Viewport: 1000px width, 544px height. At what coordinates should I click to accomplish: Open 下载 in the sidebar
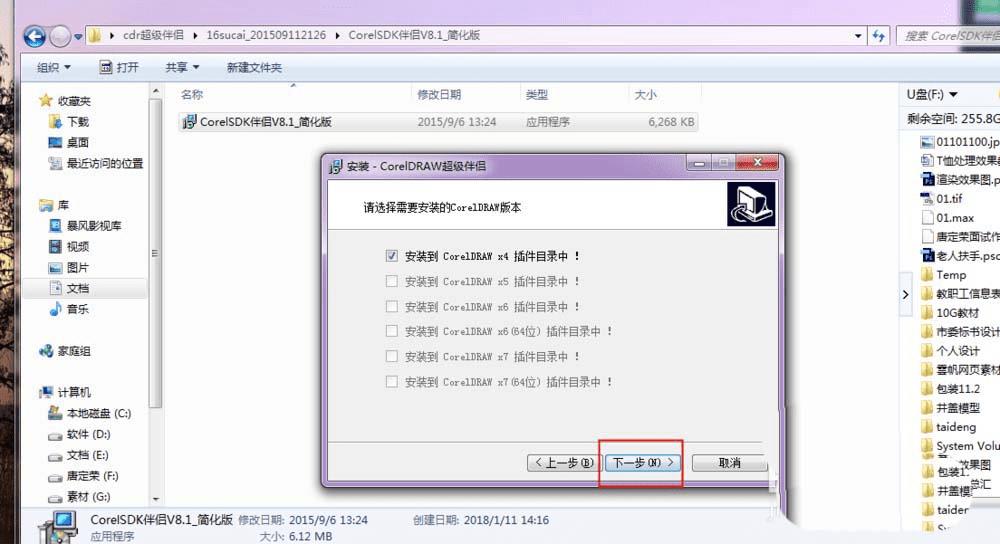coord(70,122)
